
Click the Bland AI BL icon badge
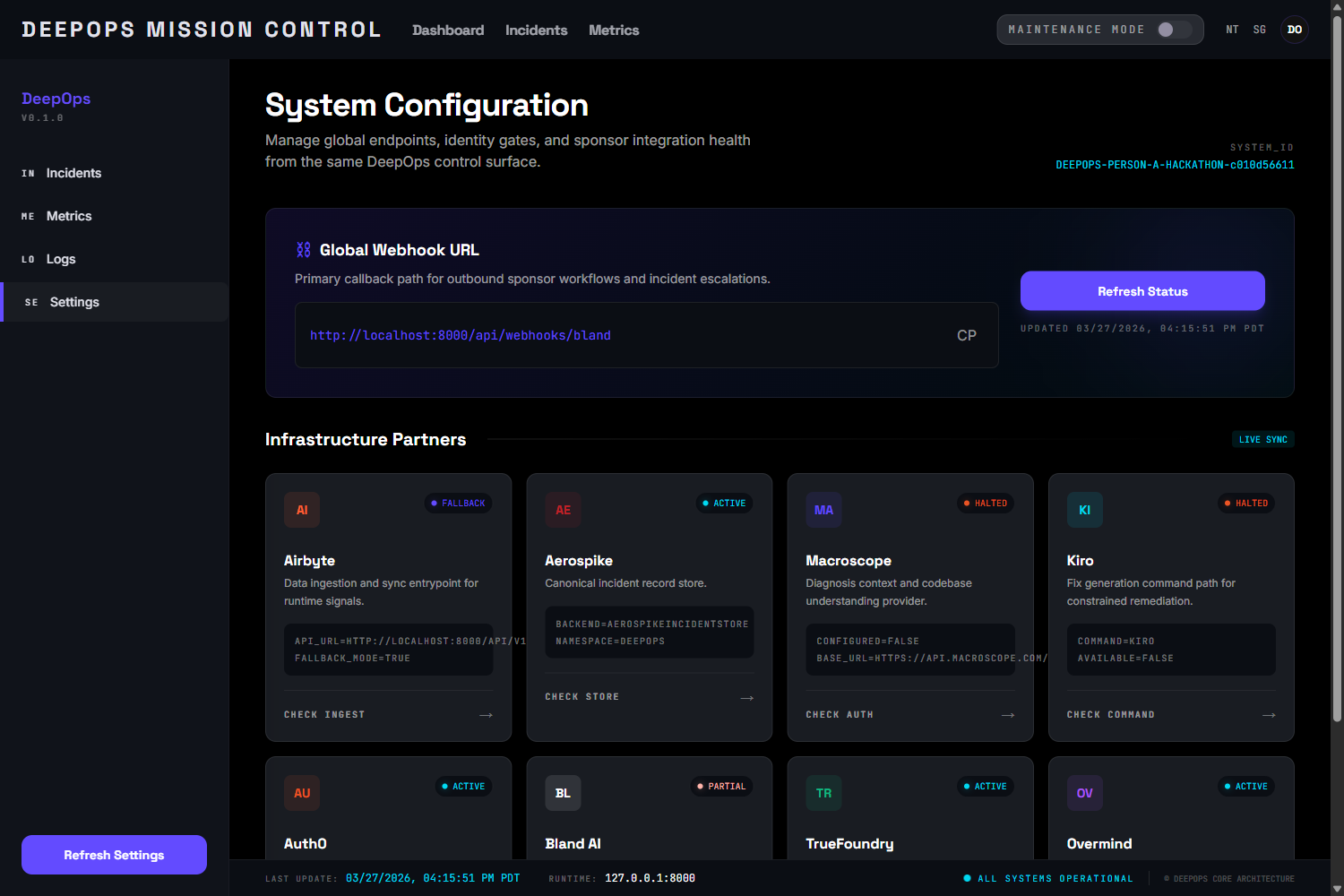click(563, 793)
